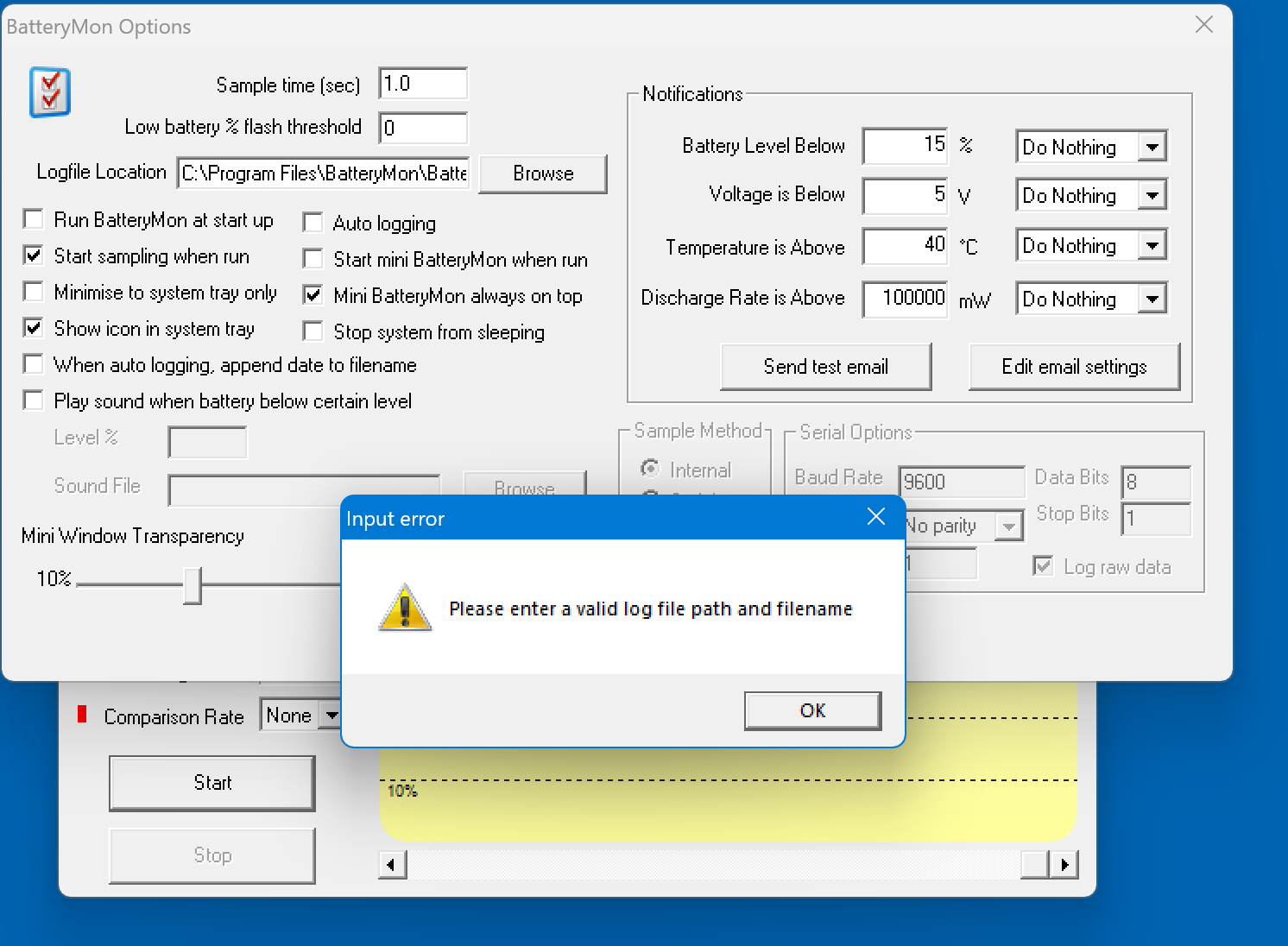Click the Logfile Location path field
Image resolution: width=1288 pixels, height=946 pixels.
click(x=324, y=173)
